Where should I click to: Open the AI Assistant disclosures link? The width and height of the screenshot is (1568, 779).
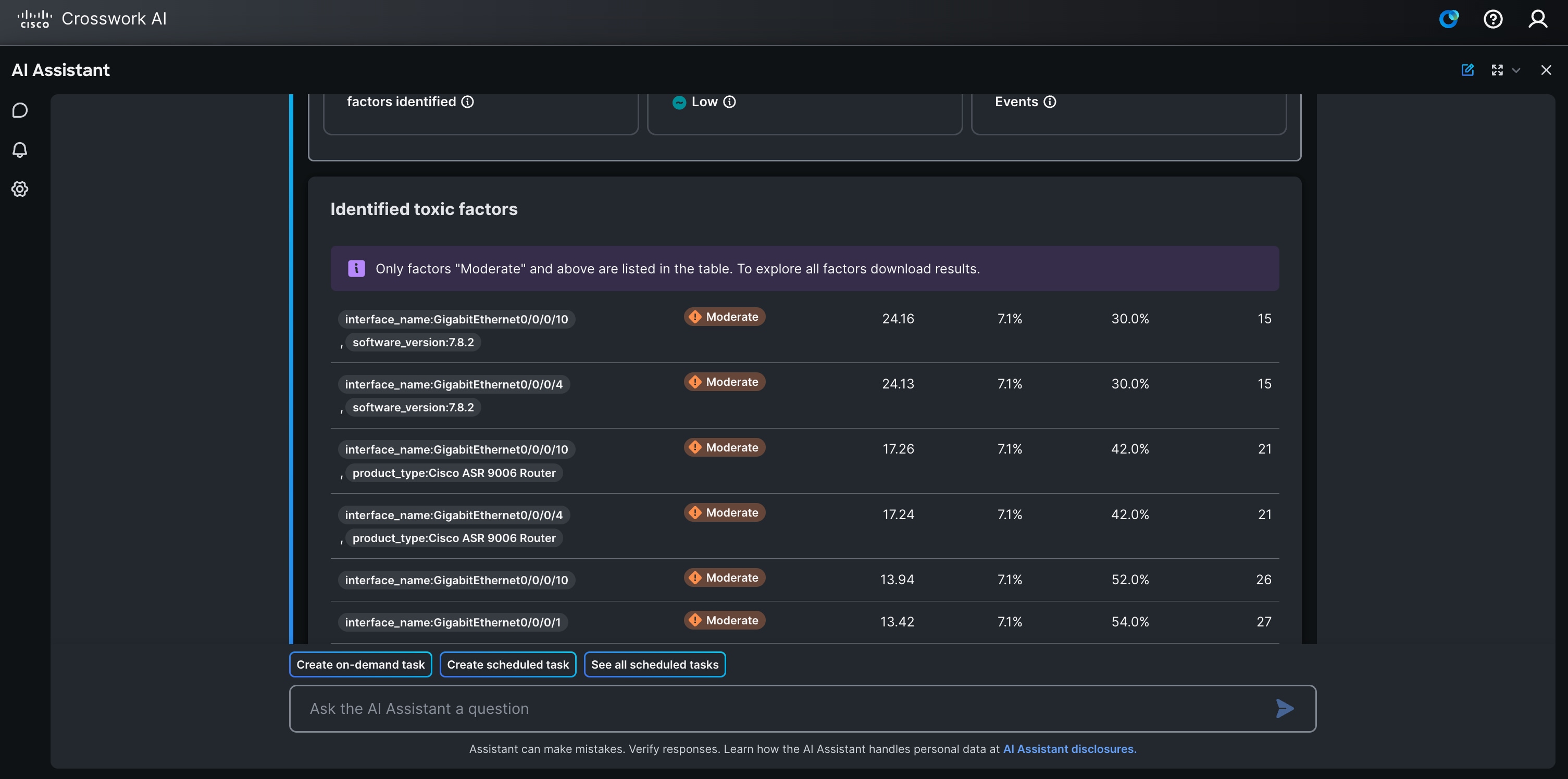click(1069, 749)
